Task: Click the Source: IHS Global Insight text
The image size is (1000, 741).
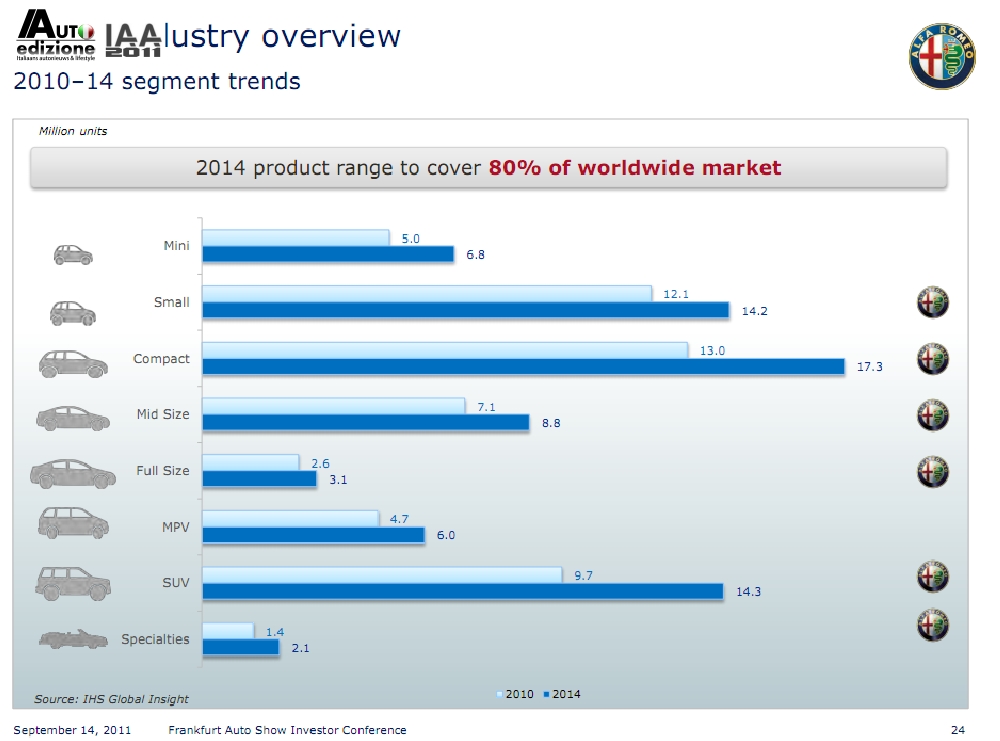Action: click(x=111, y=698)
